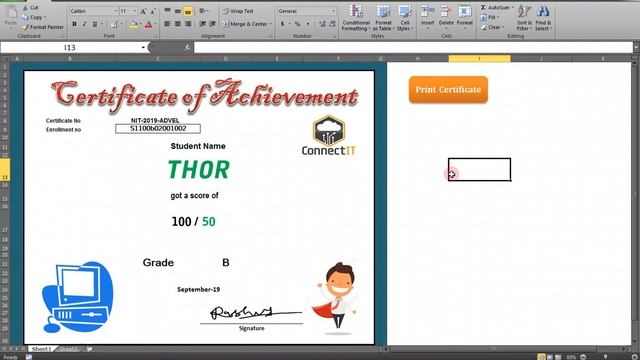The width and height of the screenshot is (640, 360).
Task: Open the Calibri font name dropdown
Action: 116,11
